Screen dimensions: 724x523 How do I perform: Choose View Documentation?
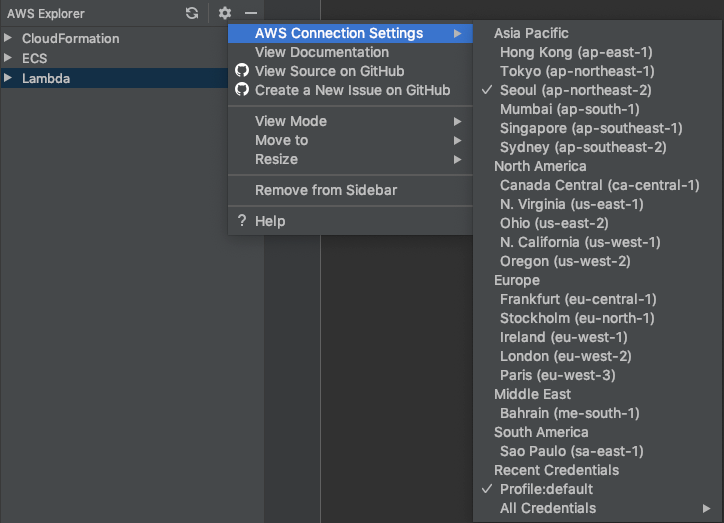coord(350,52)
